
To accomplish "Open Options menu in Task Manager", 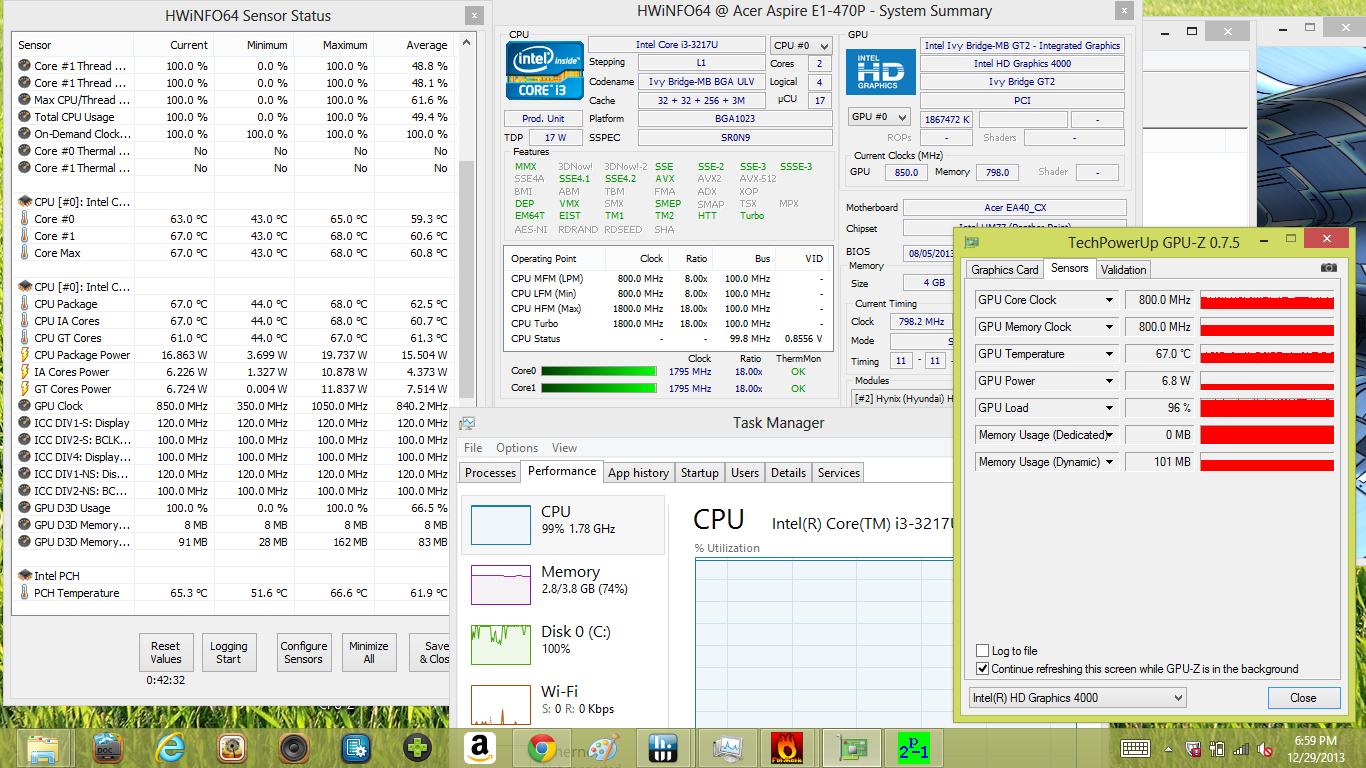I will point(517,448).
